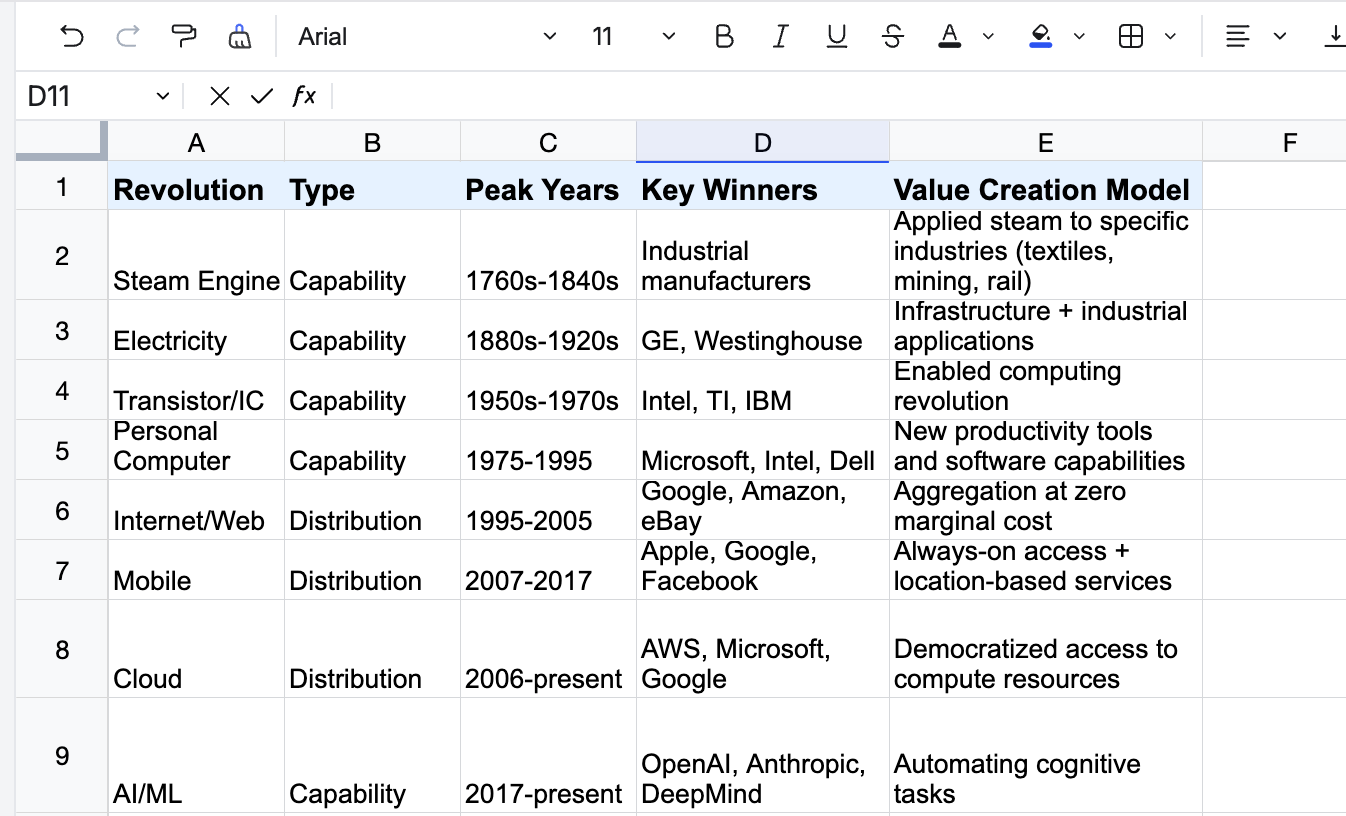Expand the fill color options arrow
Screen dimensions: 1346x816
(1079, 37)
